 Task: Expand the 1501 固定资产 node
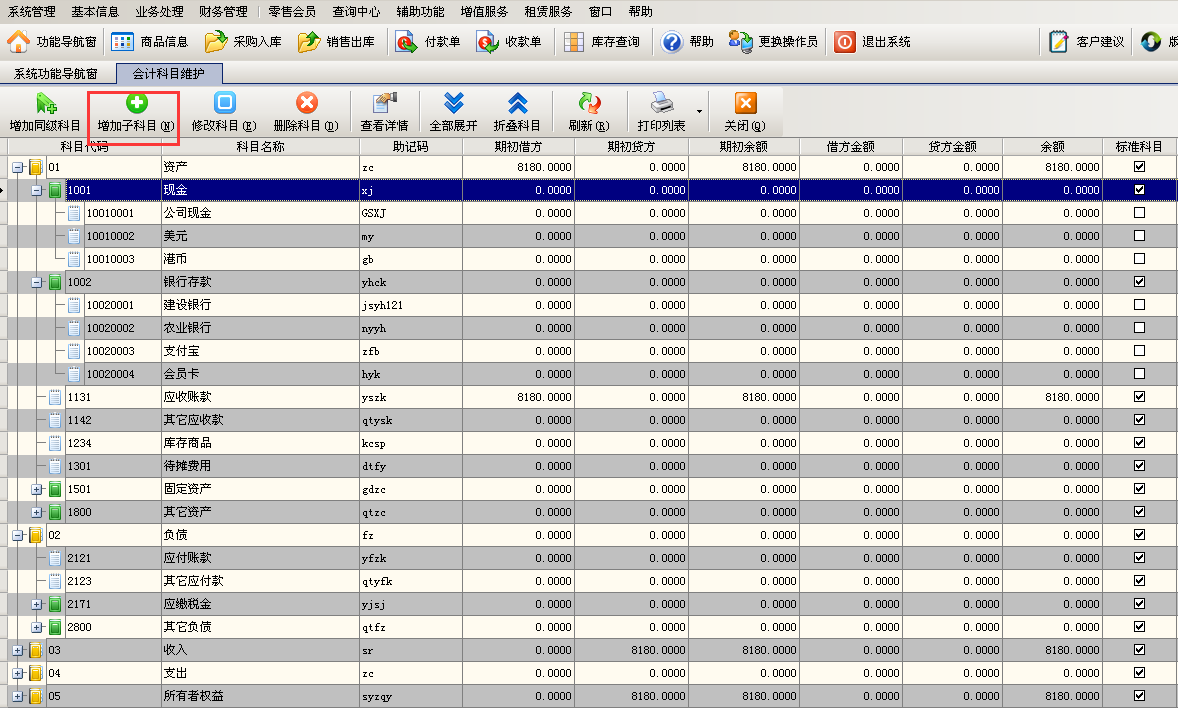point(36,490)
